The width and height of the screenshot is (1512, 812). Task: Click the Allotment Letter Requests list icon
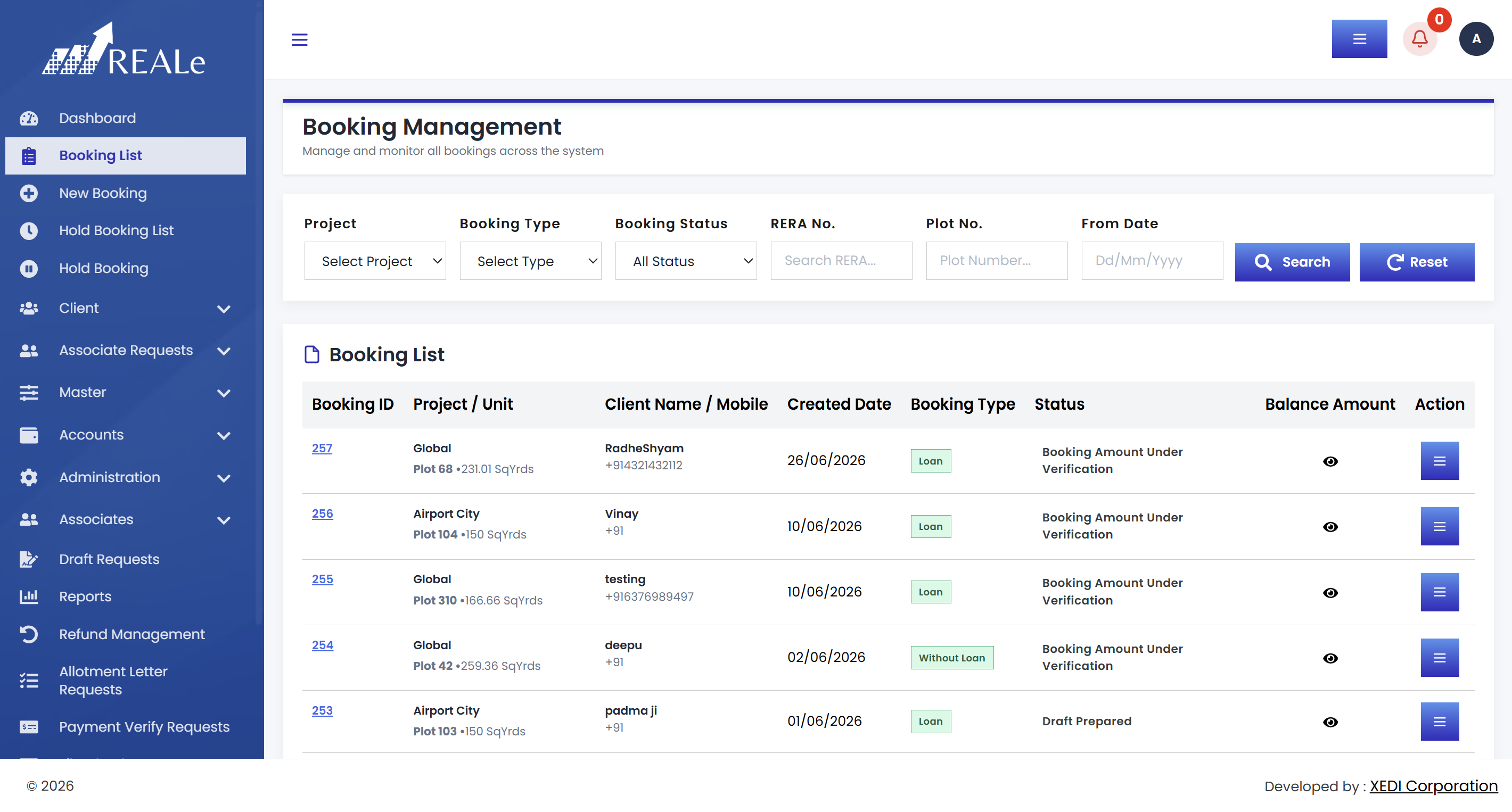(29, 681)
